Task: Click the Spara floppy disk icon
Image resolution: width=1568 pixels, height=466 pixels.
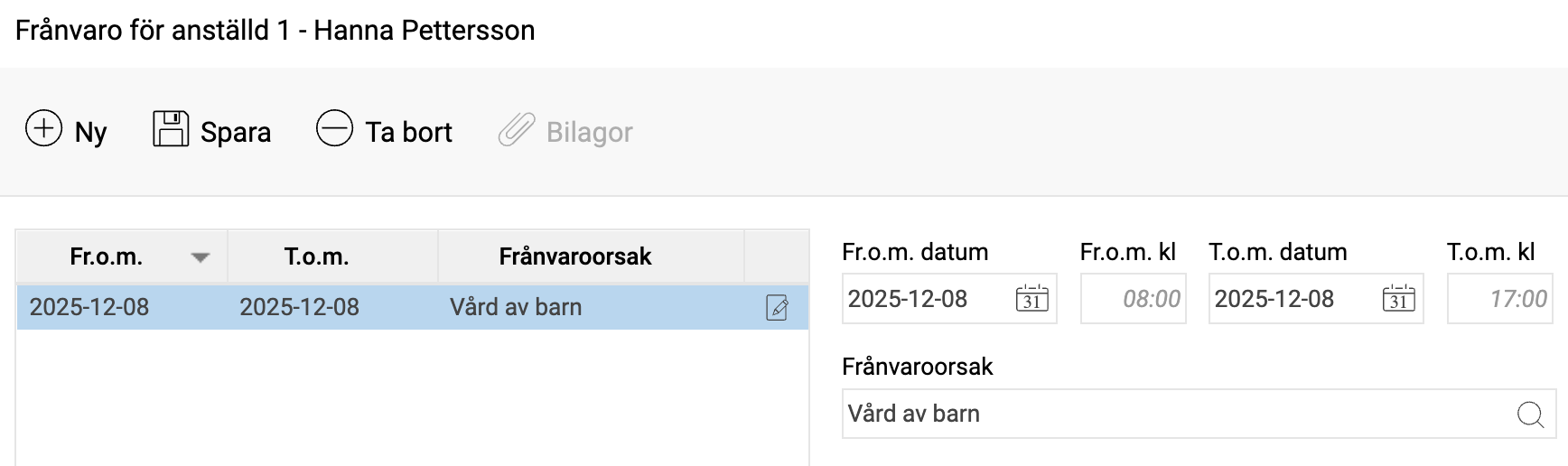Action: pos(171,128)
